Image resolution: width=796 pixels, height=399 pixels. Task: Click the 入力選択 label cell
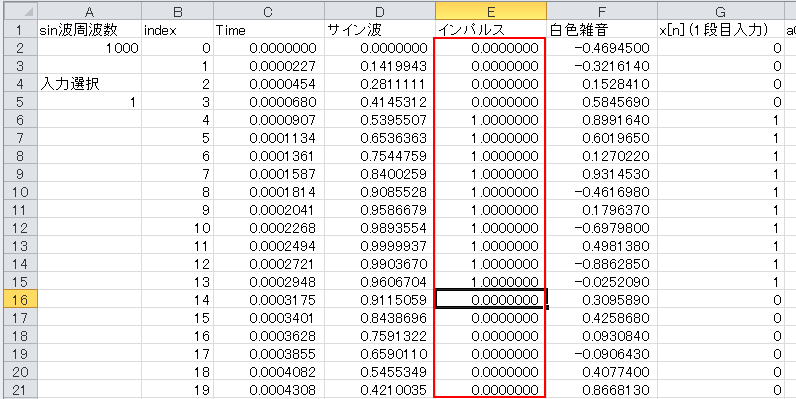click(89, 84)
